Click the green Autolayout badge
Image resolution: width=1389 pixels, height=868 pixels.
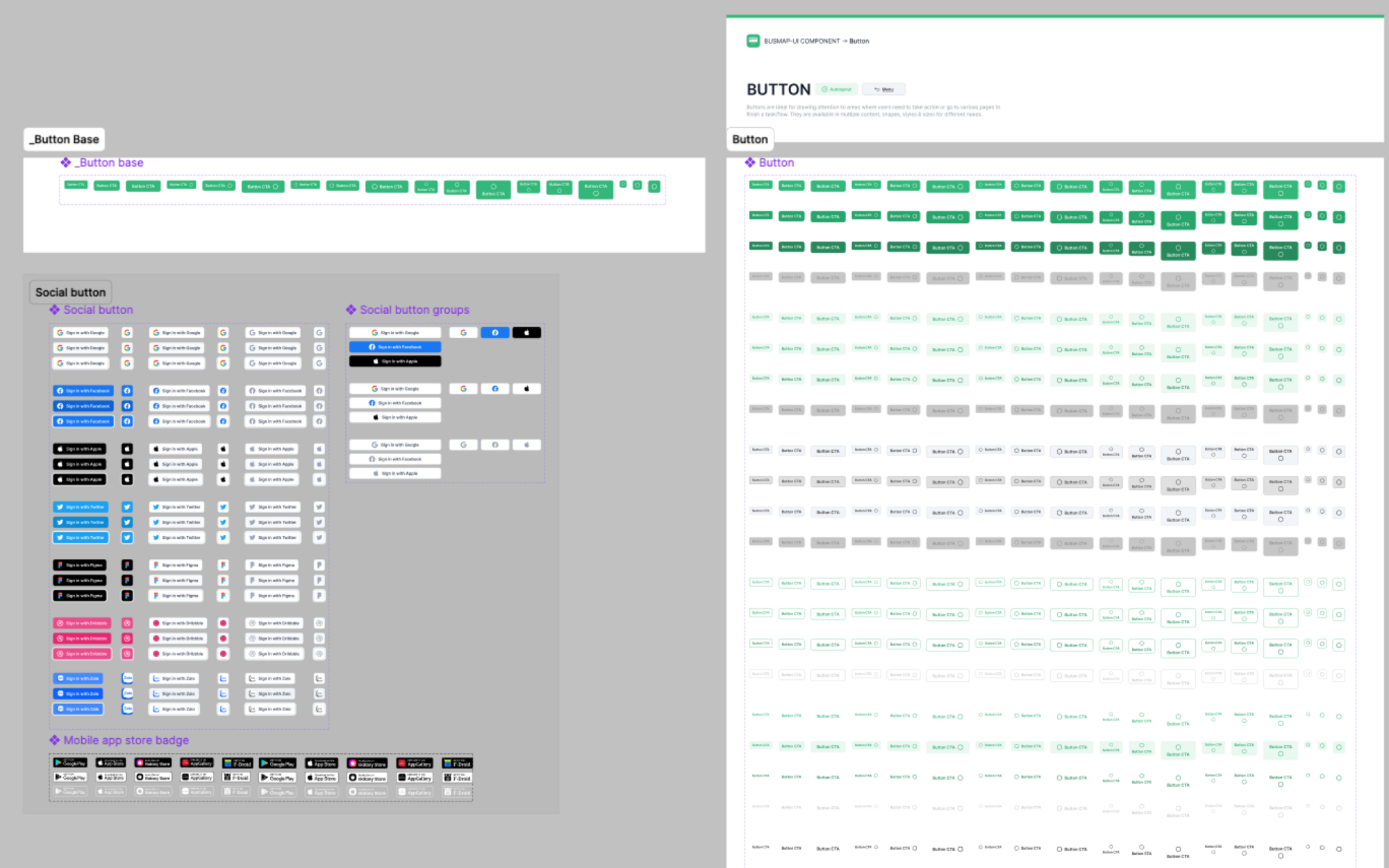click(837, 90)
